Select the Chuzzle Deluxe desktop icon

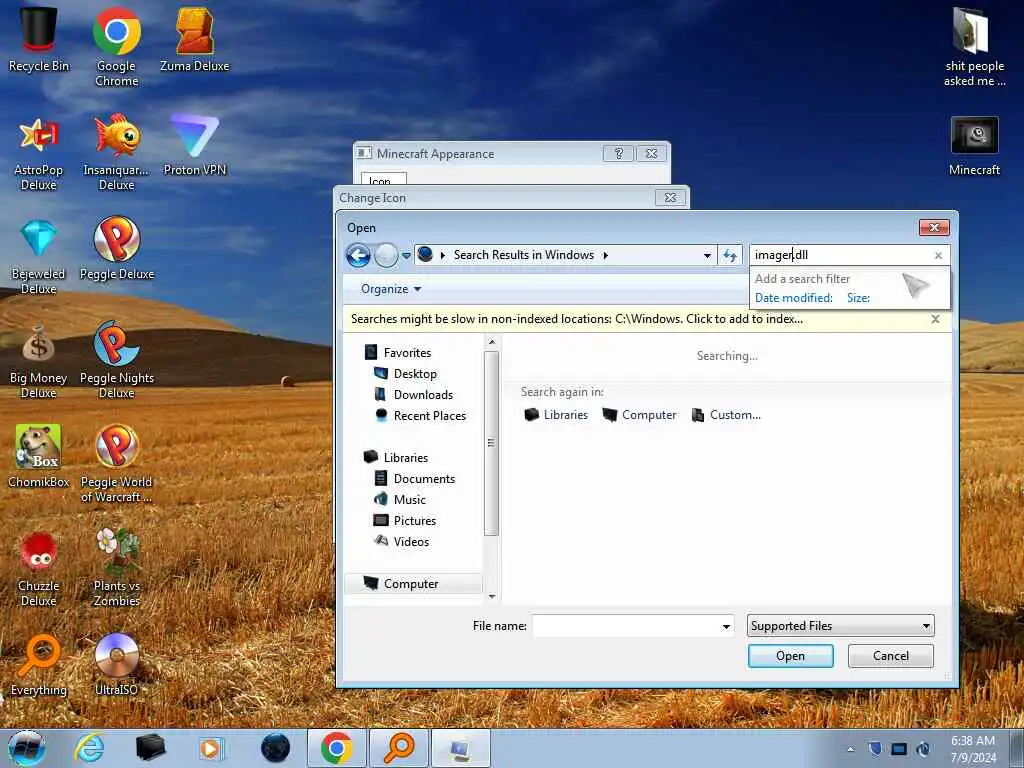[x=39, y=568]
